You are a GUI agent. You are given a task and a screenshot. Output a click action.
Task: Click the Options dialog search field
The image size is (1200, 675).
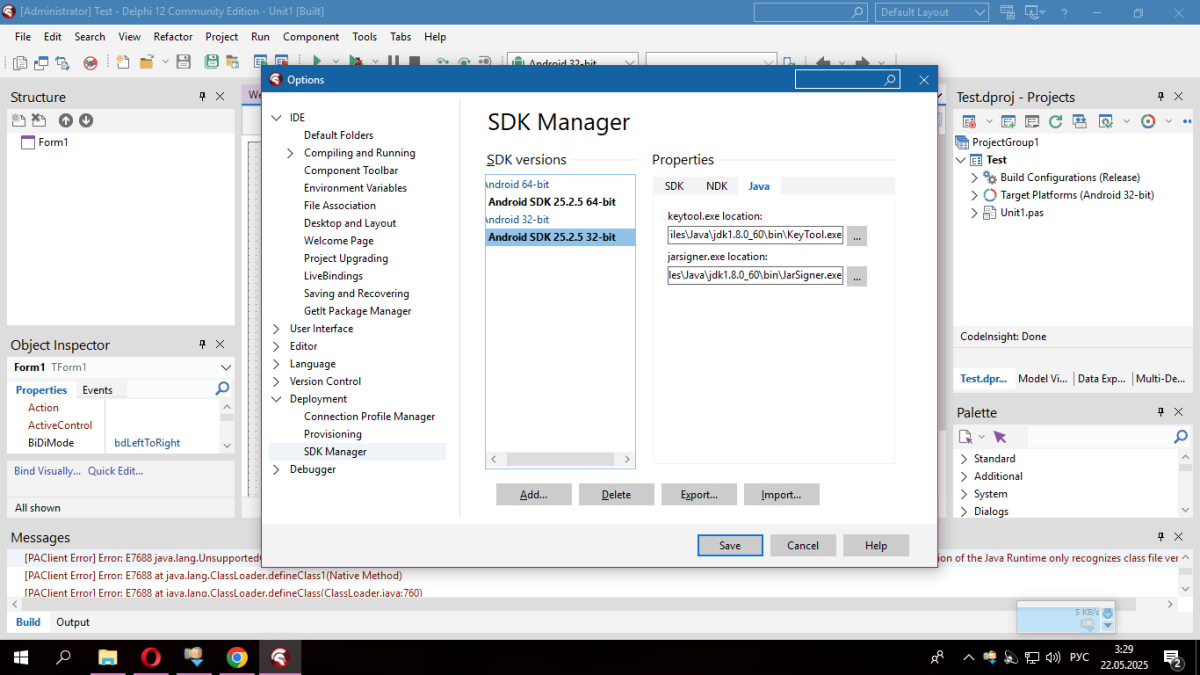tap(847, 80)
